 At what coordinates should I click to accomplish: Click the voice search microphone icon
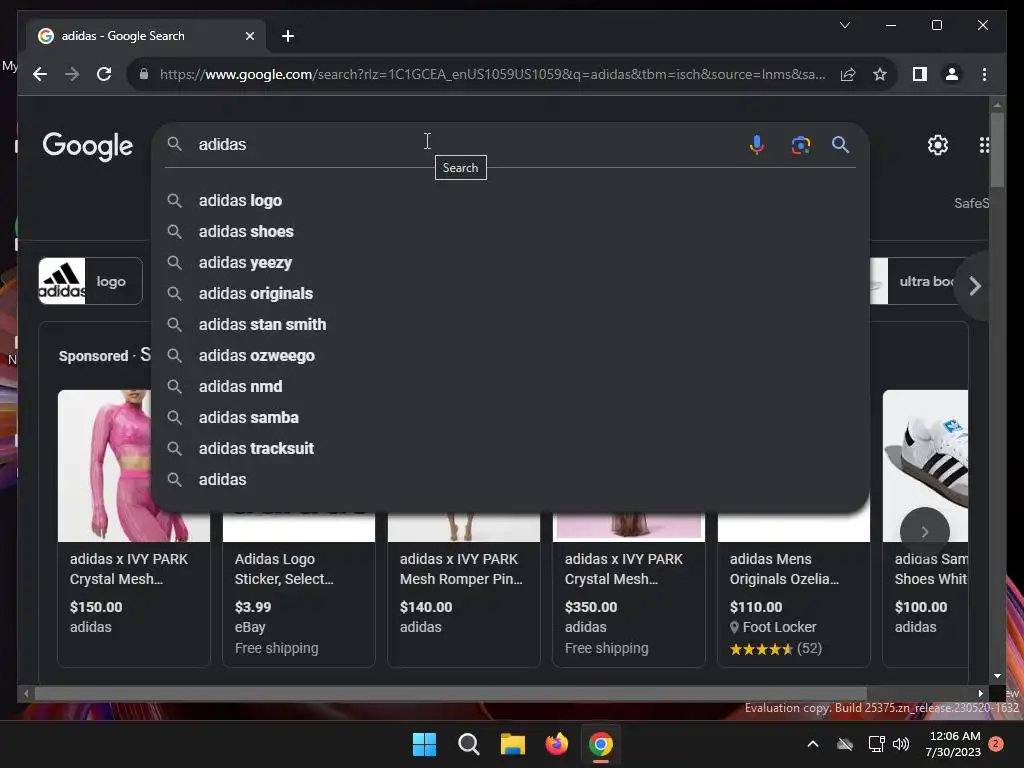[x=756, y=144]
